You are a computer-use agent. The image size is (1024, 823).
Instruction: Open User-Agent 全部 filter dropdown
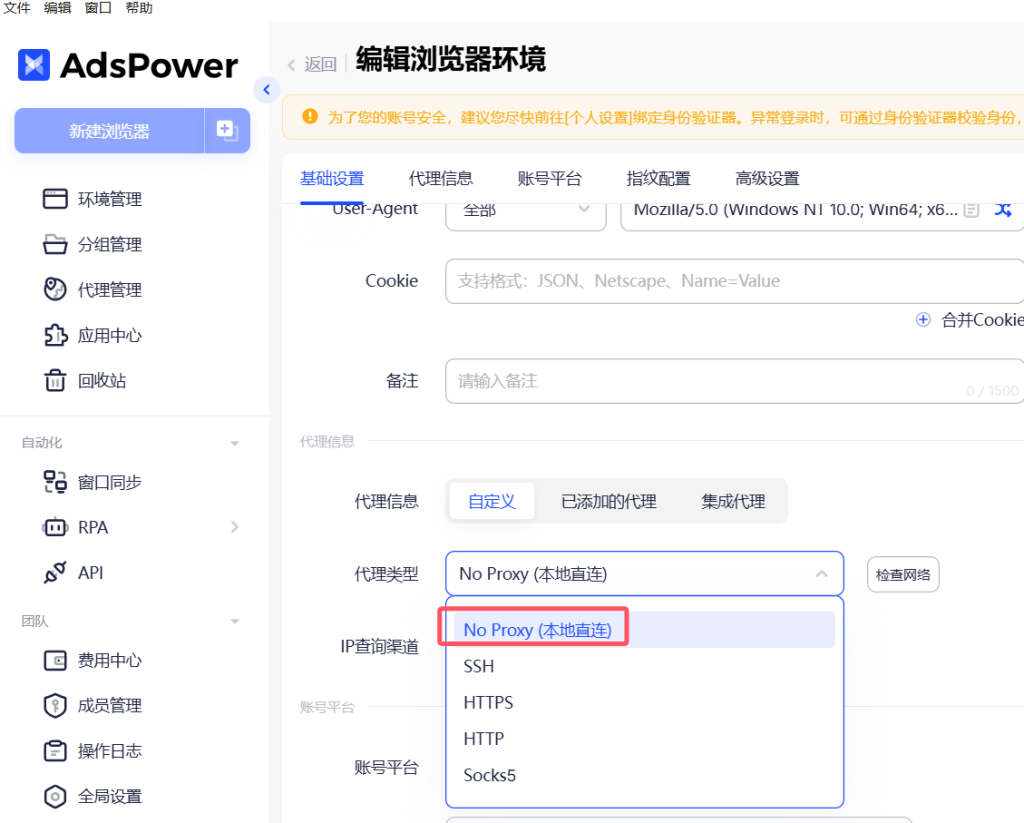click(x=525, y=210)
